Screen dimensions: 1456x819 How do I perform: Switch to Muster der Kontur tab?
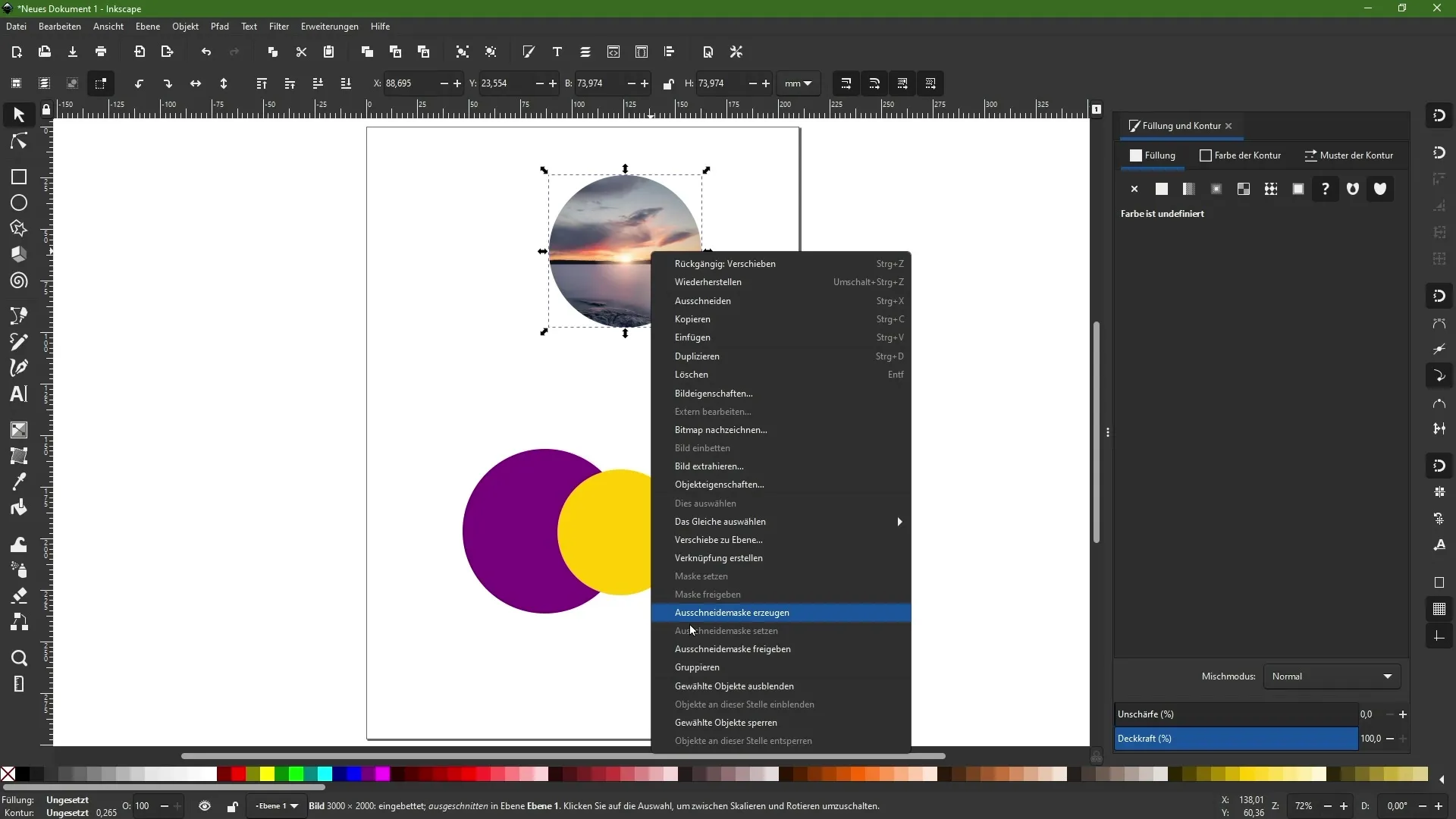click(1349, 155)
